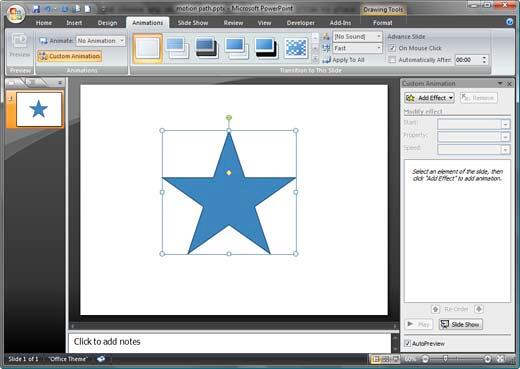Open the Drawing Tools Format tab

[x=382, y=23]
